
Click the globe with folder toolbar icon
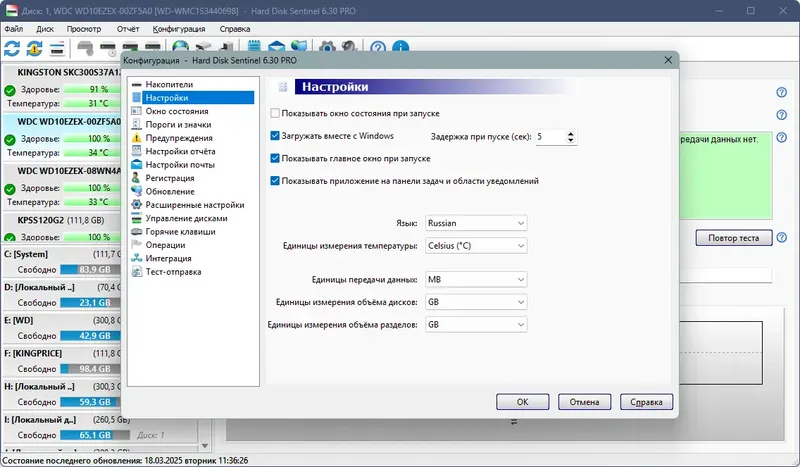(x=299, y=46)
